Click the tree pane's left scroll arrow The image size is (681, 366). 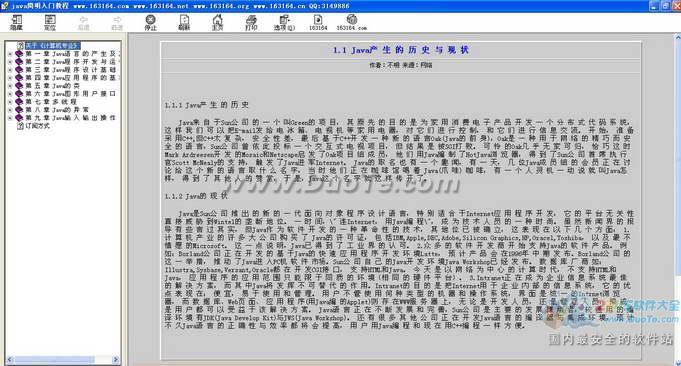pos(10,359)
